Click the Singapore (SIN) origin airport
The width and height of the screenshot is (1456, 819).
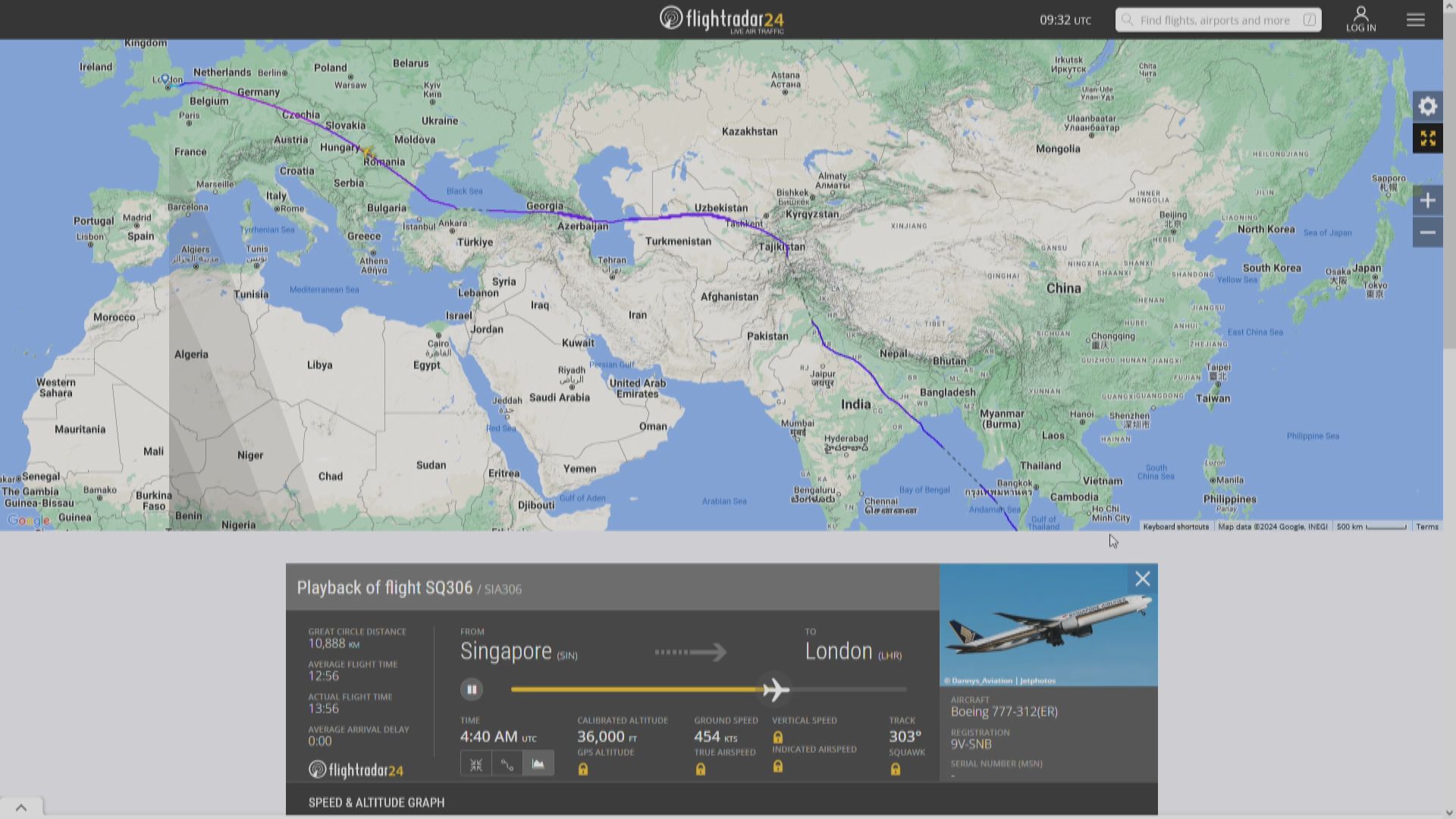[x=519, y=651]
